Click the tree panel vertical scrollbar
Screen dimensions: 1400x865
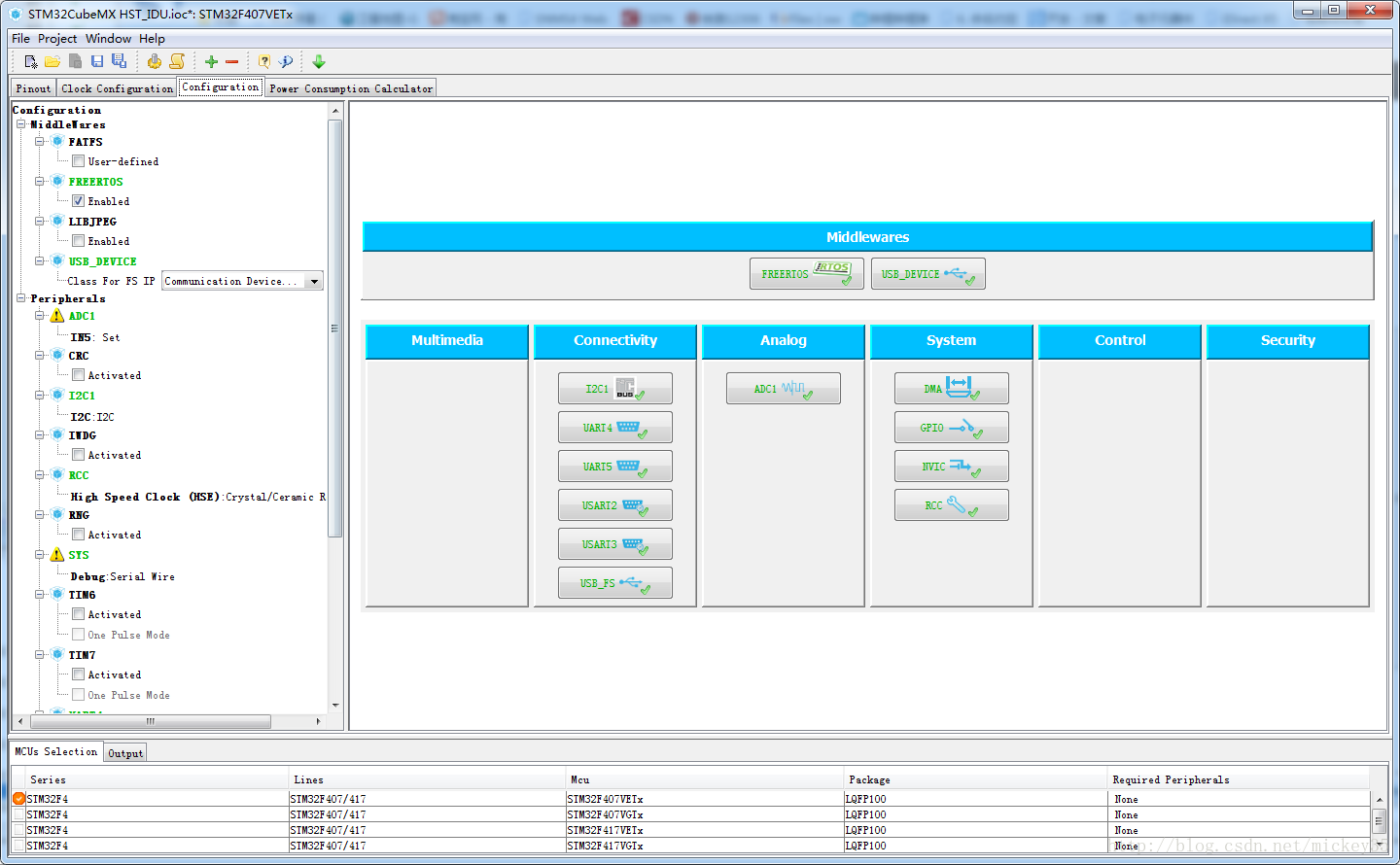click(x=335, y=329)
